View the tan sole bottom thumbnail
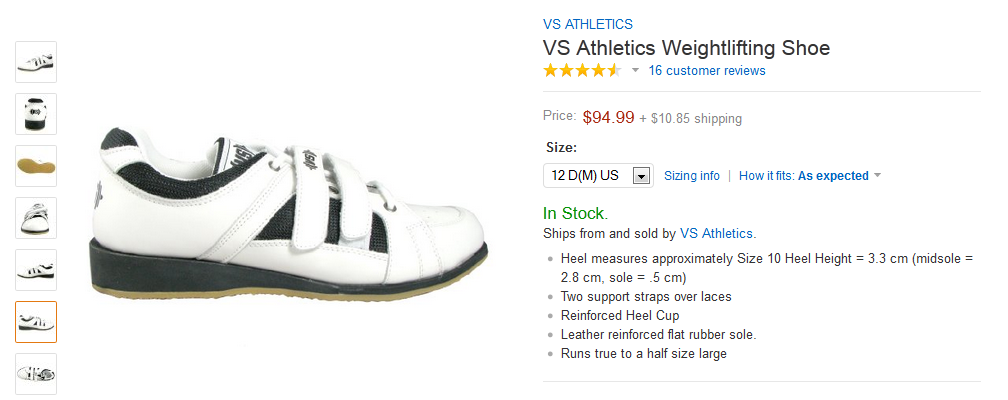The width and height of the screenshot is (1008, 400). click(36, 166)
